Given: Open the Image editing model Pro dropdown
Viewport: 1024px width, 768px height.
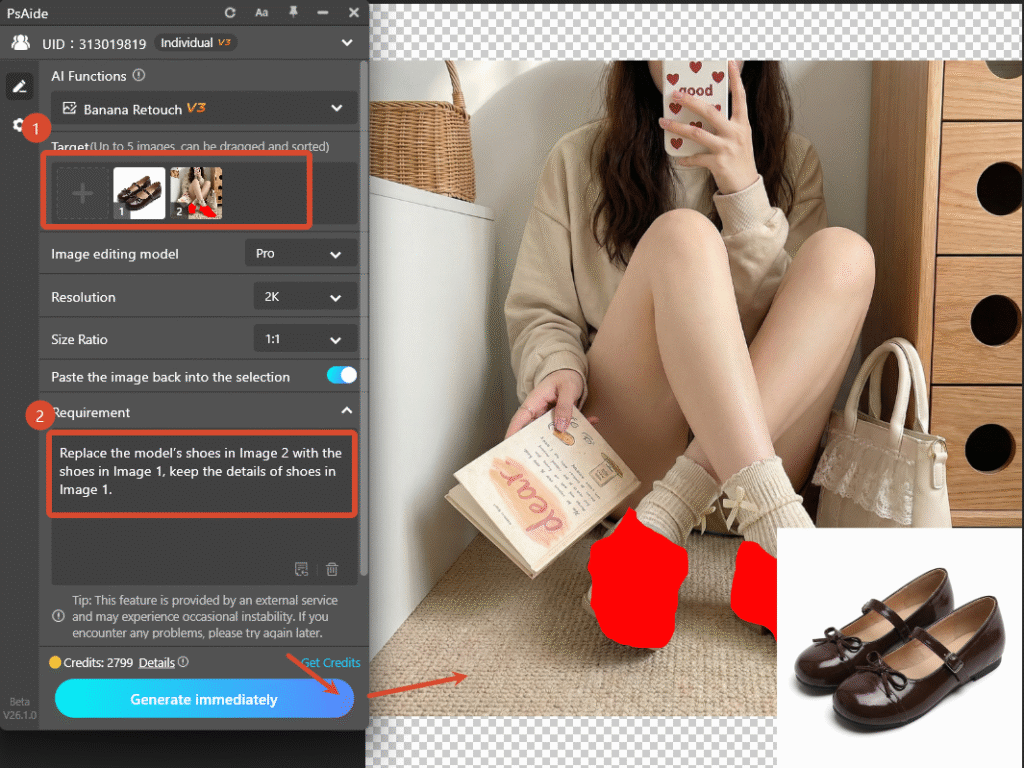Looking at the screenshot, I should [300, 254].
